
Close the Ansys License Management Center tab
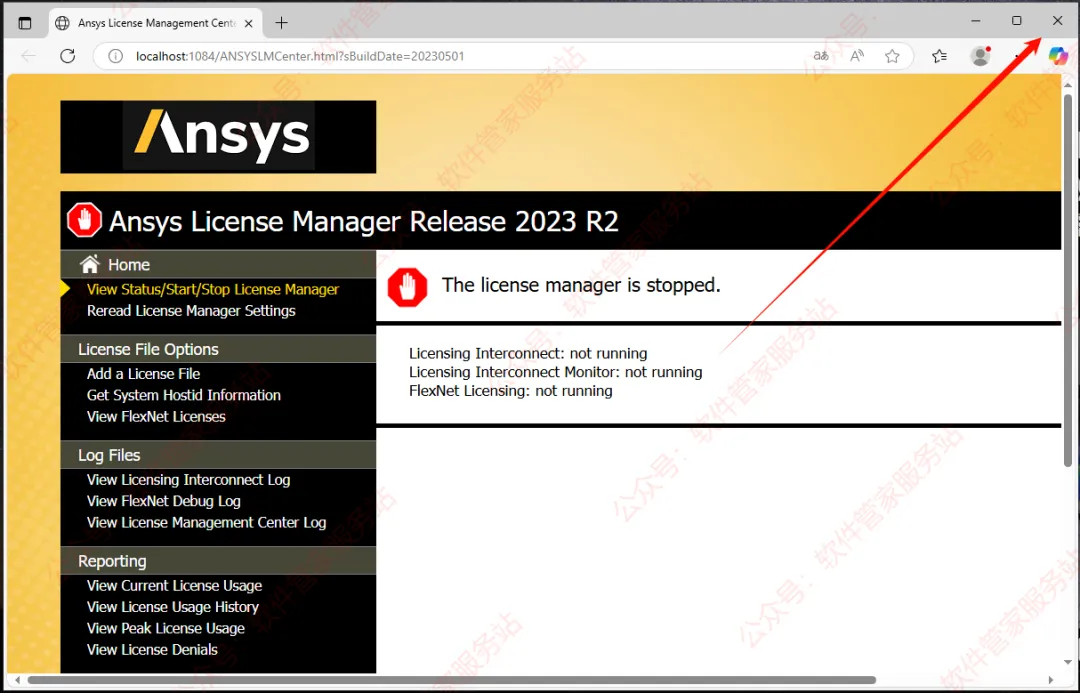pyautogui.click(x=249, y=23)
